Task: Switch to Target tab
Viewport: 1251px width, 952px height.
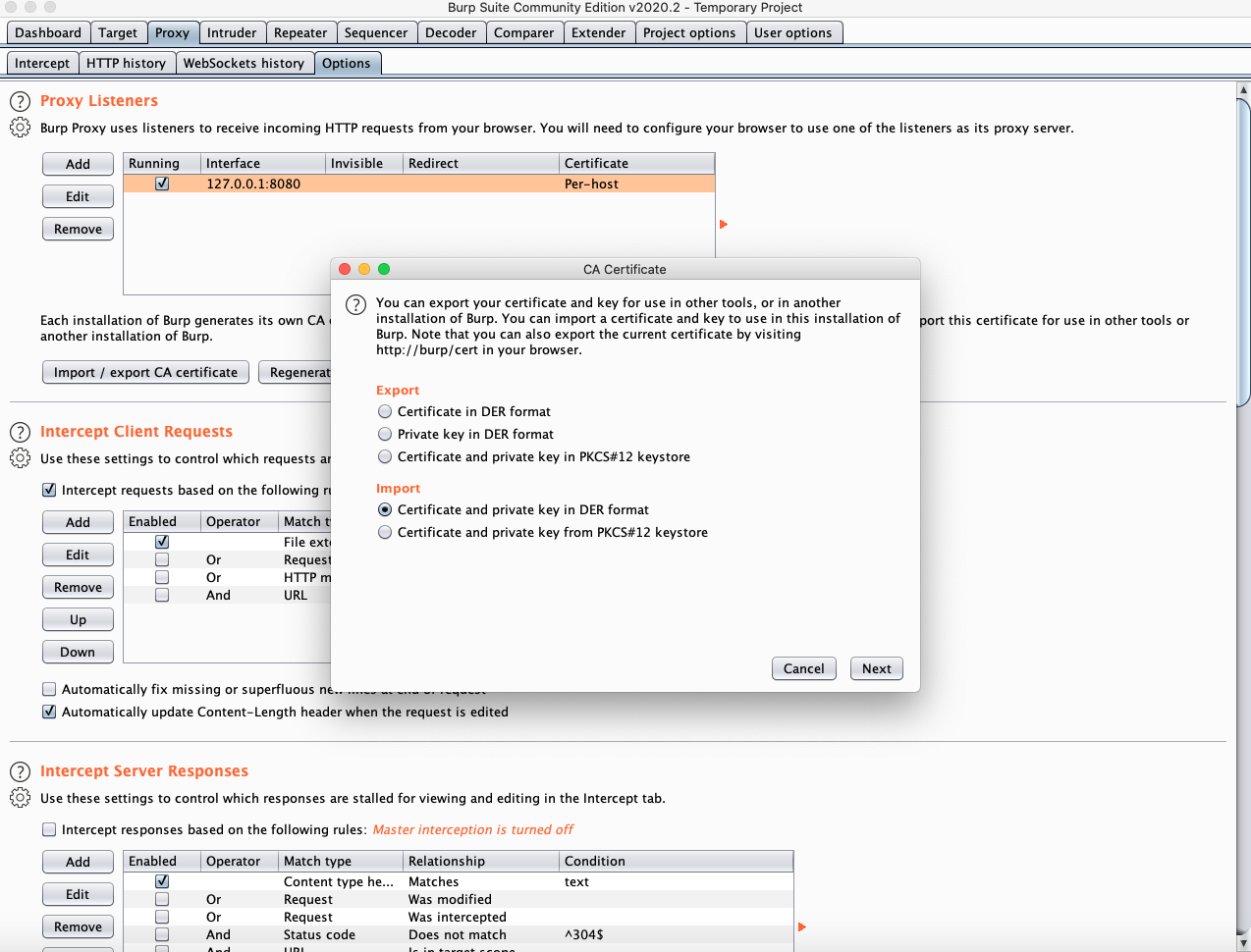Action: coord(118,32)
